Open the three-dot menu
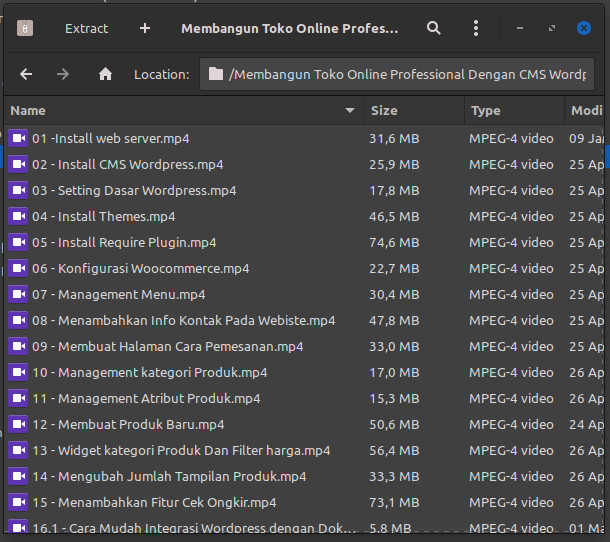Viewport: 610px width, 542px height. coord(476,28)
